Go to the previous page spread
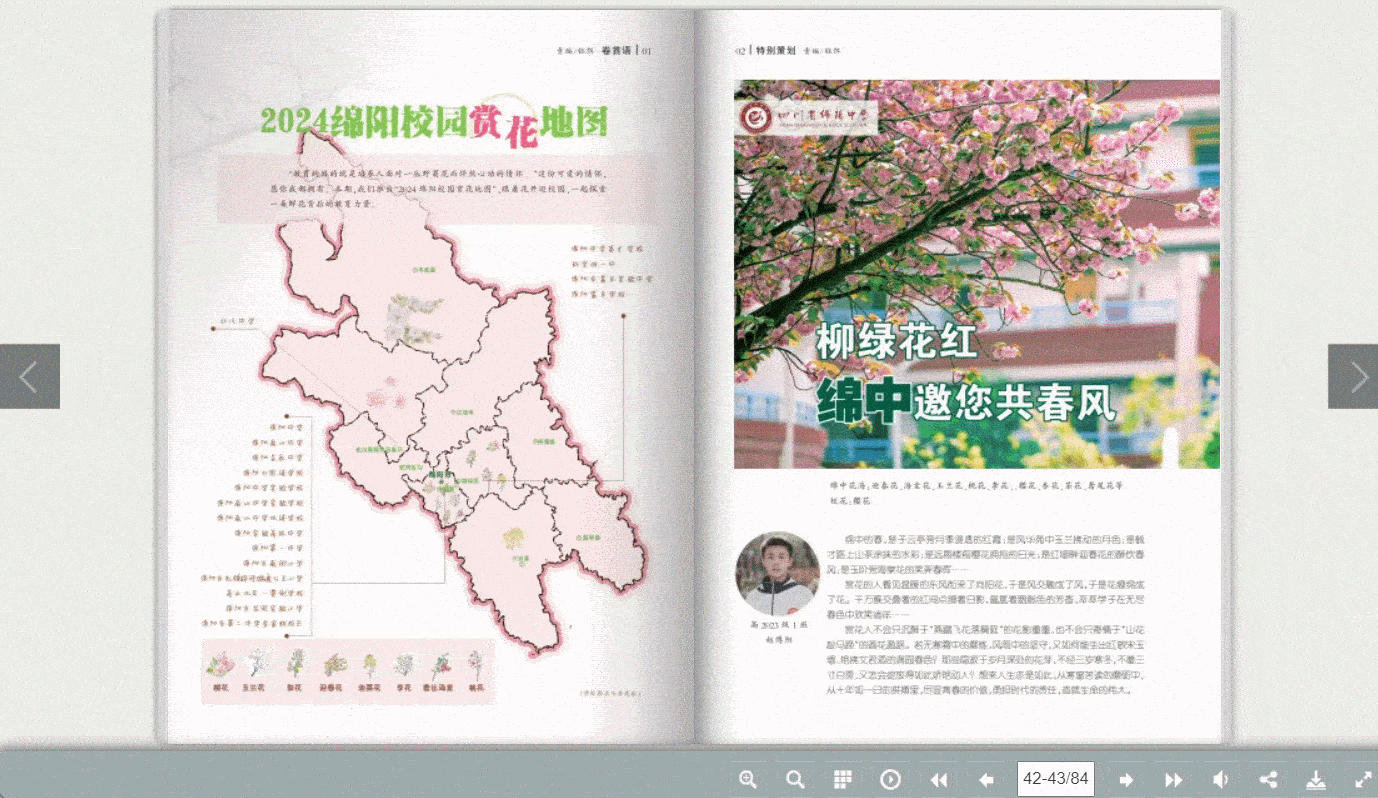Image resolution: width=1378 pixels, height=798 pixels. [986, 779]
